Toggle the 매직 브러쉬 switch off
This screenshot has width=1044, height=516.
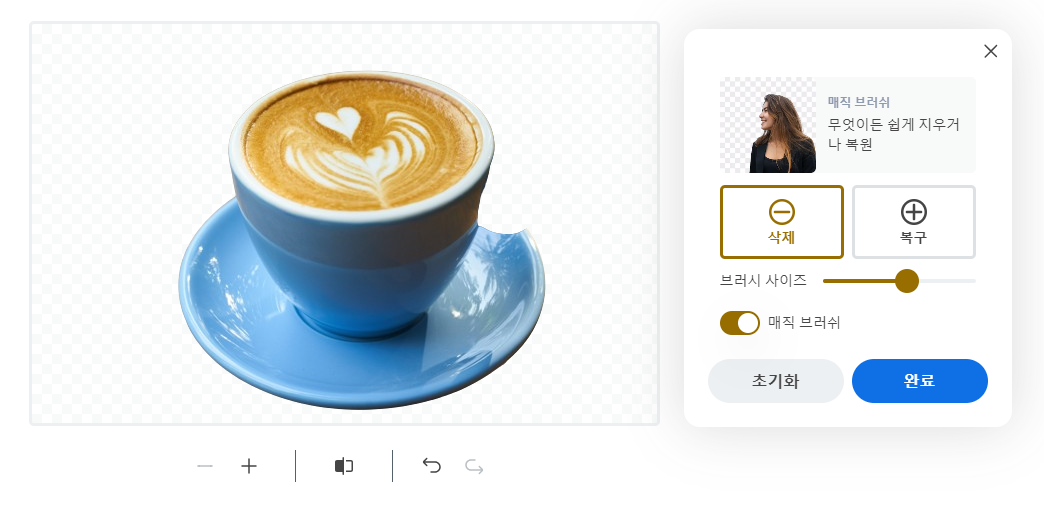click(740, 323)
